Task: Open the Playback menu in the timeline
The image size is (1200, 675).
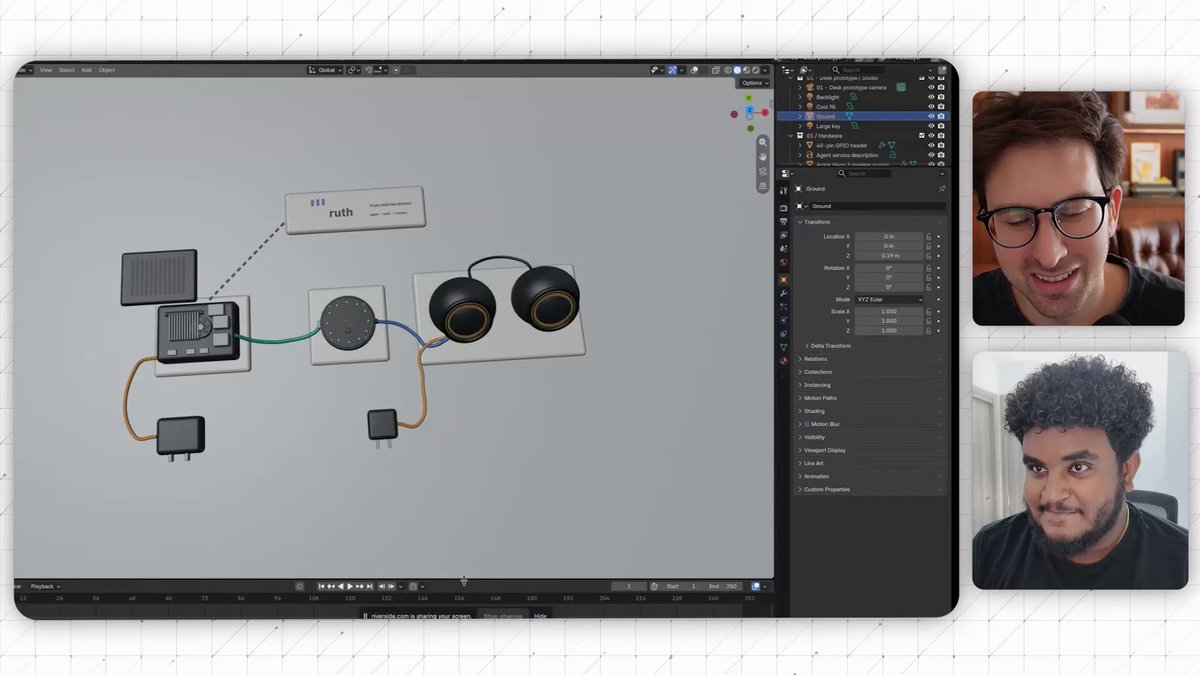Action: [x=44, y=586]
